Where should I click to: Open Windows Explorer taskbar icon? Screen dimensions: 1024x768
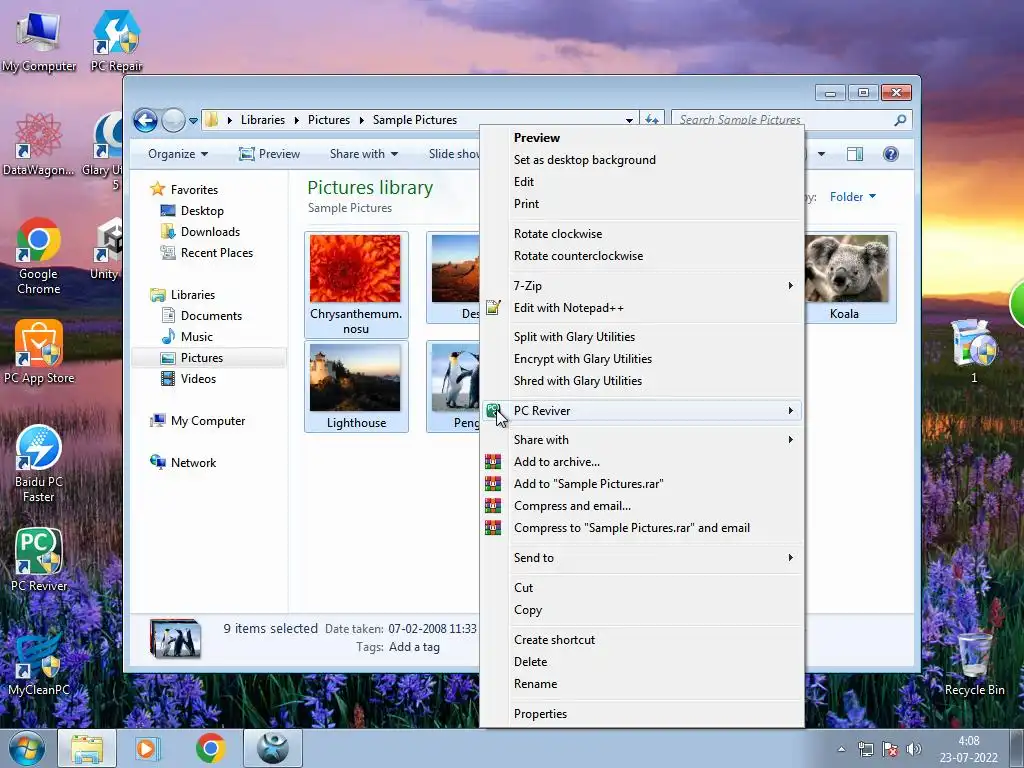(x=87, y=748)
